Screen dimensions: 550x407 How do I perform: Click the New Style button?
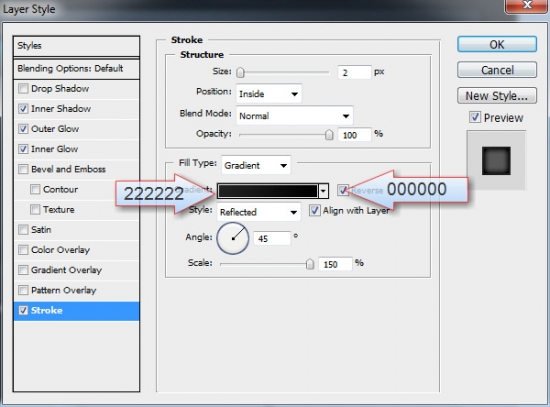pos(497,96)
